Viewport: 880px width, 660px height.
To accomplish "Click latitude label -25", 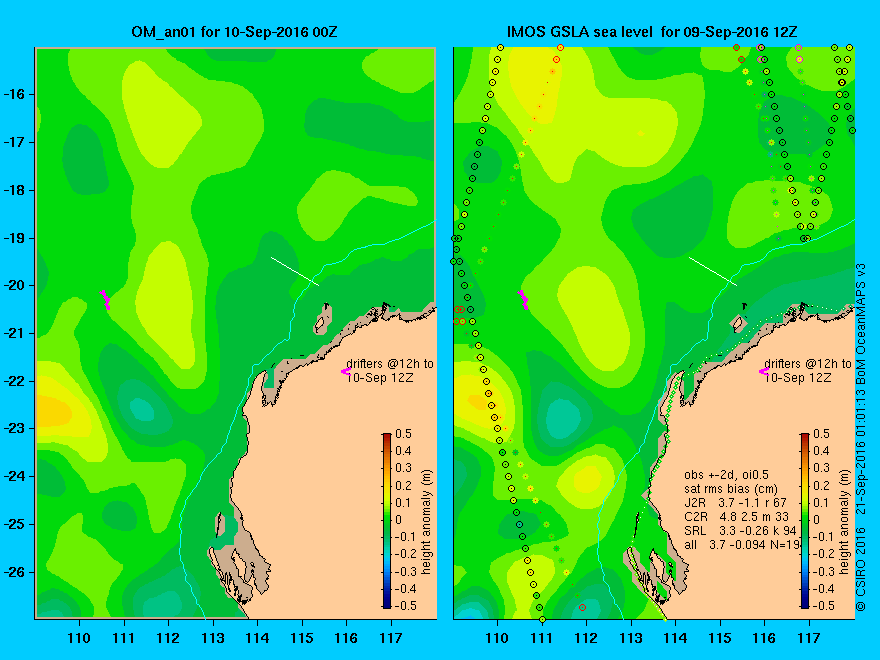I will tap(15, 524).
